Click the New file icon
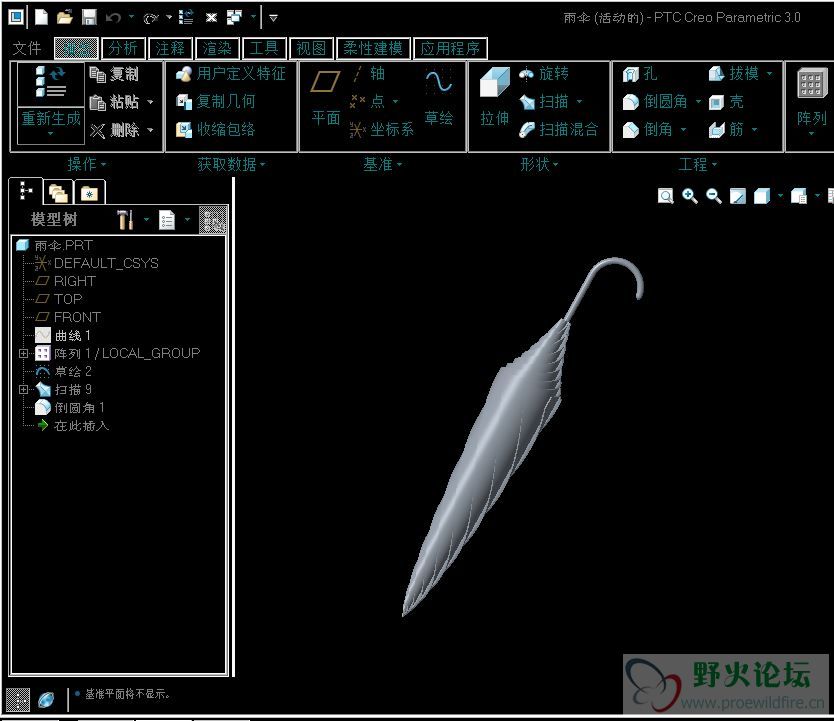Image resolution: width=834 pixels, height=721 pixels. 41,18
